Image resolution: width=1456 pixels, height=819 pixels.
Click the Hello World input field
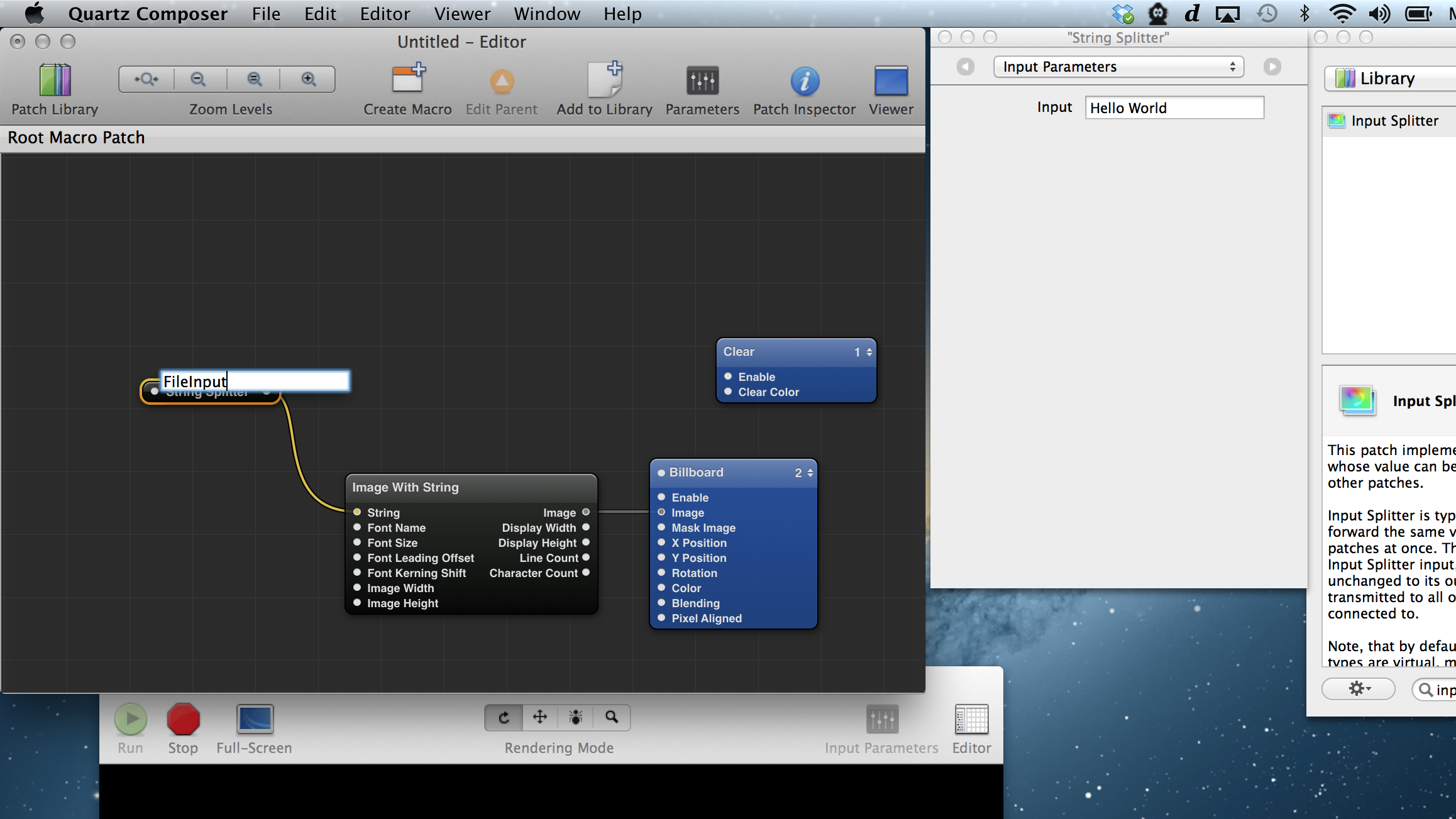click(1174, 107)
